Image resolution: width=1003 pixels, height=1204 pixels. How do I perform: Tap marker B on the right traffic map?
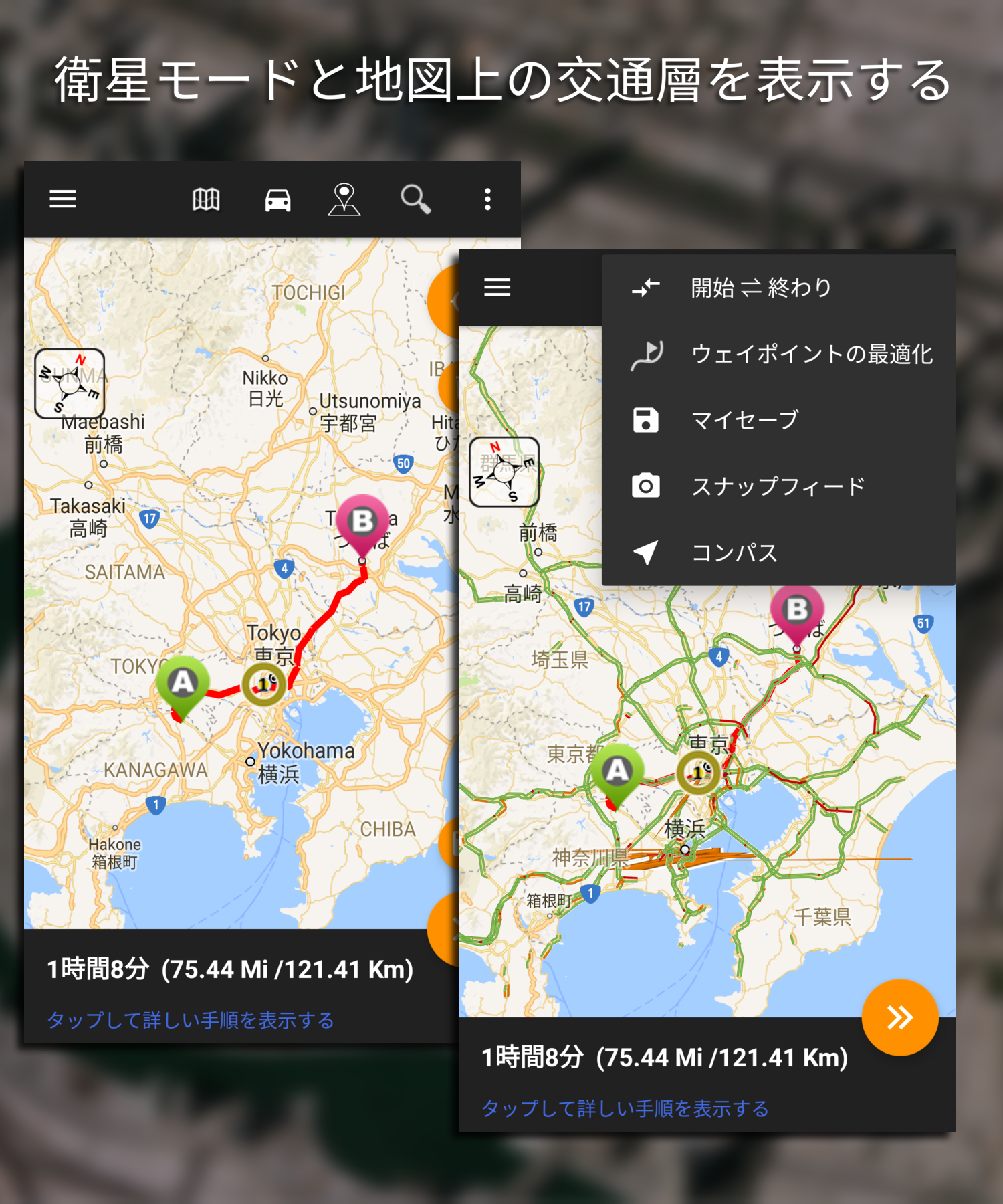point(797,615)
